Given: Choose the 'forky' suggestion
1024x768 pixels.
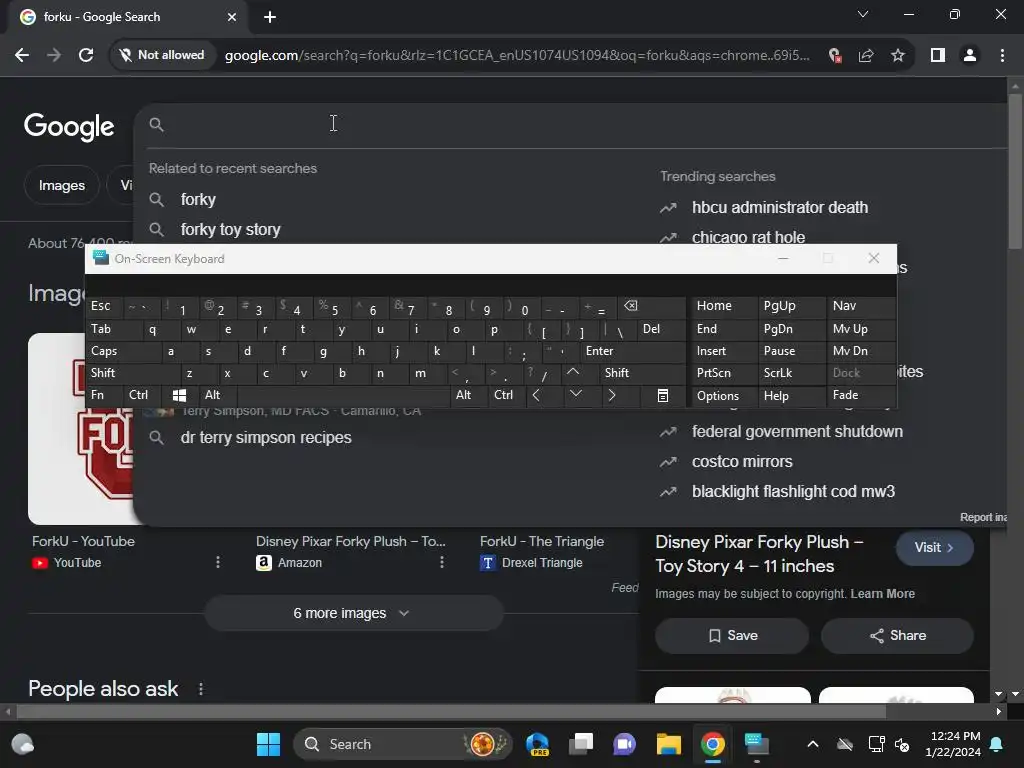Looking at the screenshot, I should (198, 199).
